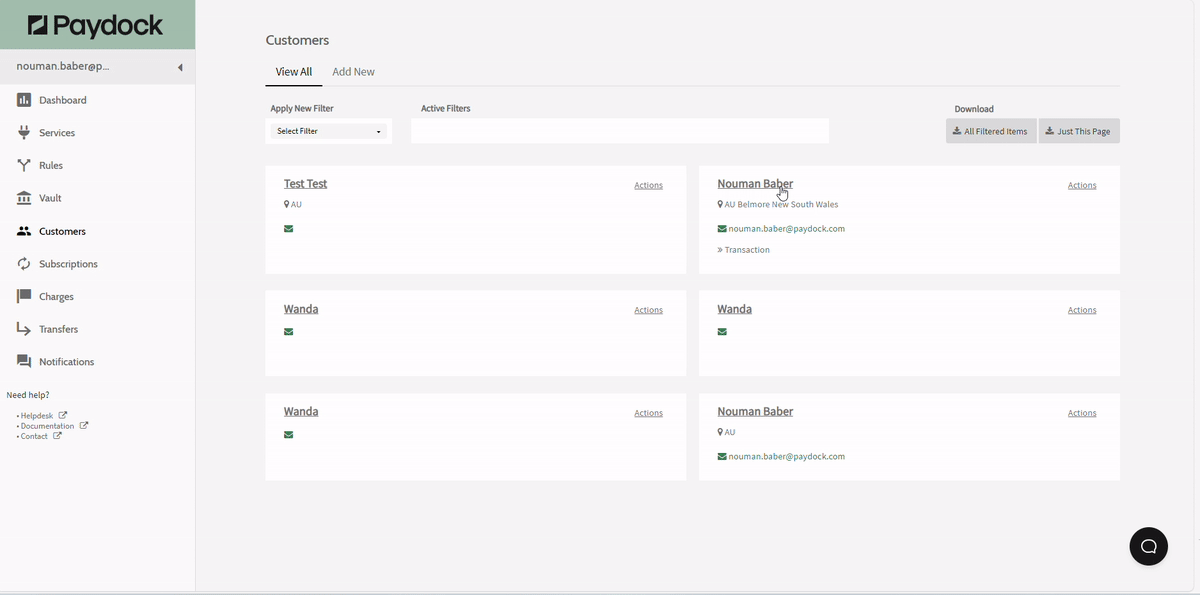Viewport: 1200px width, 595px height.
Task: Switch to the Add New tab
Action: click(x=353, y=72)
